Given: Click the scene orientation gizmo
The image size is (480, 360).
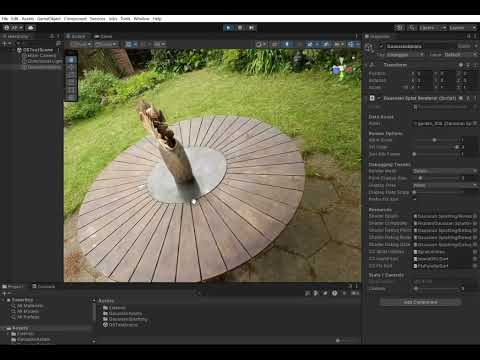Looking at the screenshot, I should point(342,68).
